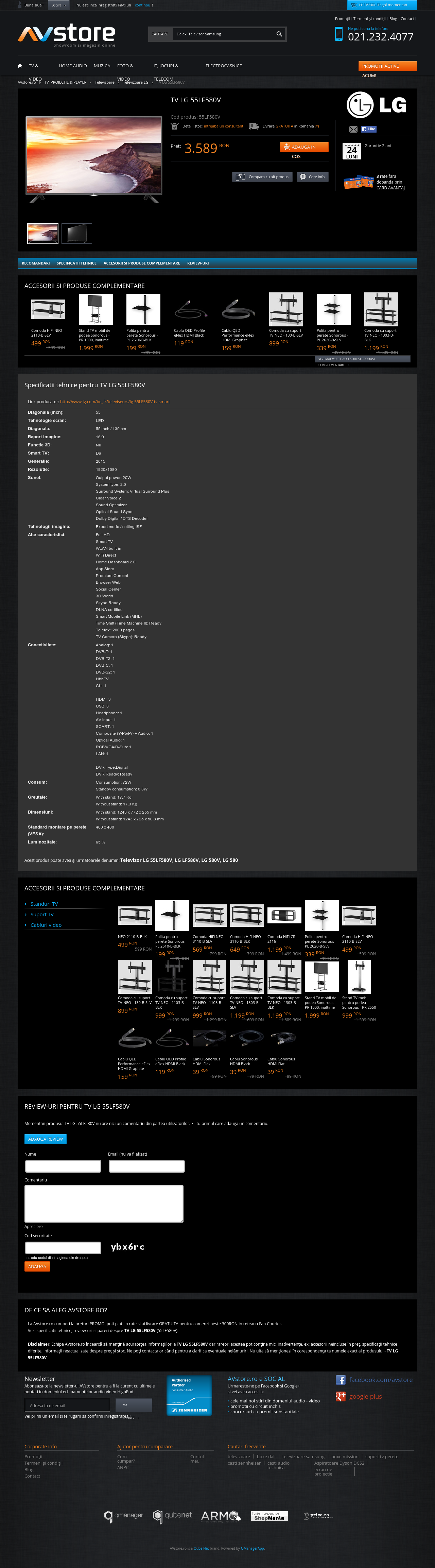Select the dark angled TV thumbnail
435x1568 pixels.
pyautogui.click(x=77, y=233)
